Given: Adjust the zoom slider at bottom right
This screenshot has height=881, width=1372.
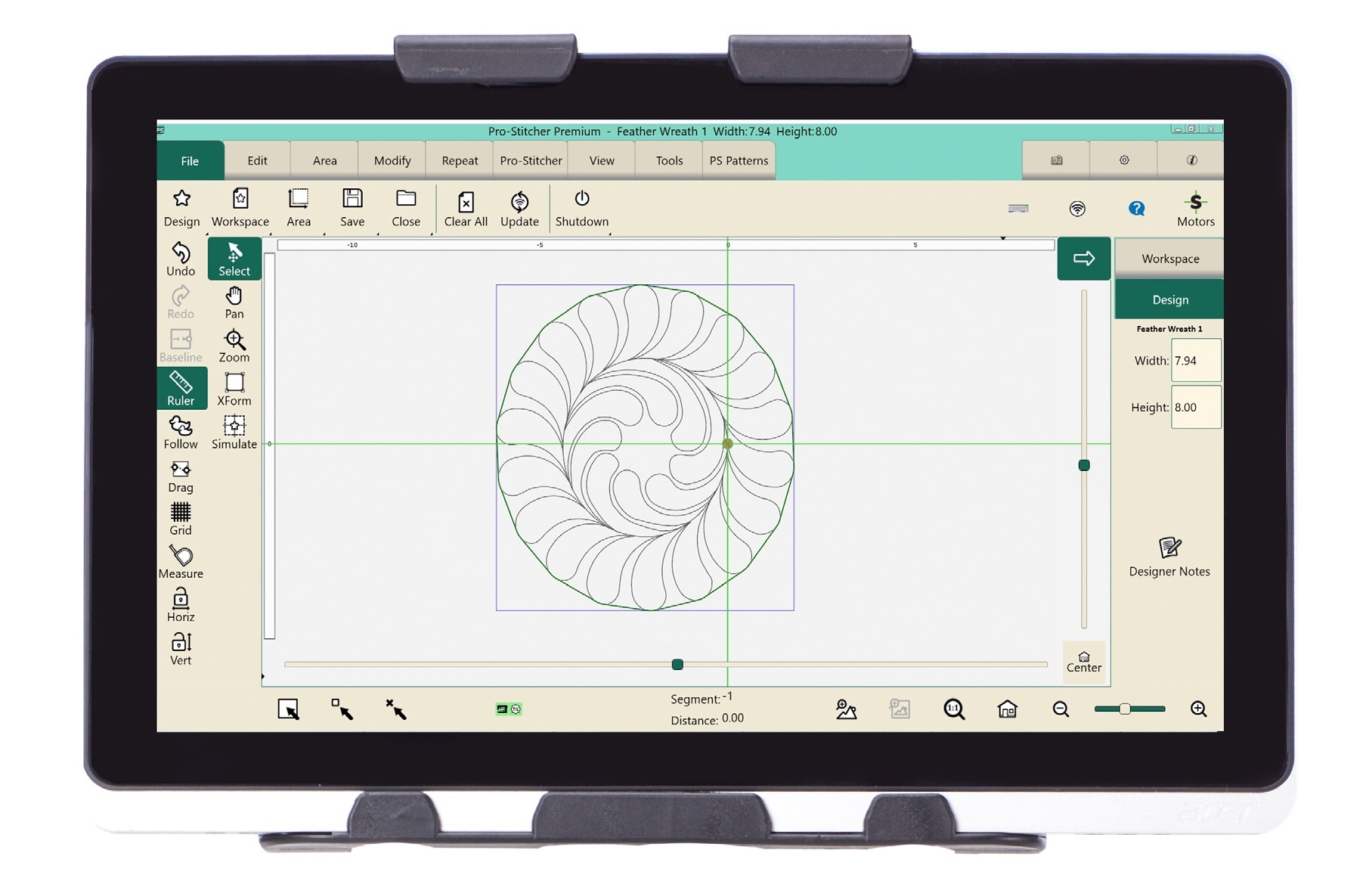Looking at the screenshot, I should pyautogui.click(x=1125, y=709).
